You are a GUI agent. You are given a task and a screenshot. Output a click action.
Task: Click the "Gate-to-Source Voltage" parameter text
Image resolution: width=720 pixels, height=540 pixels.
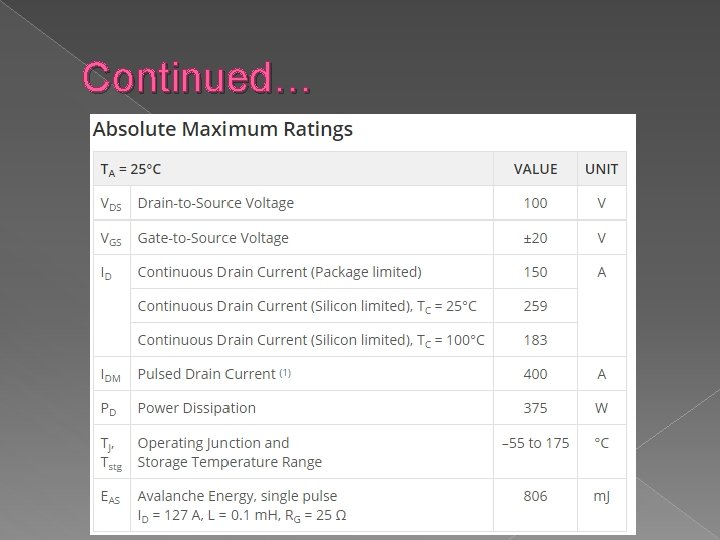[212, 238]
